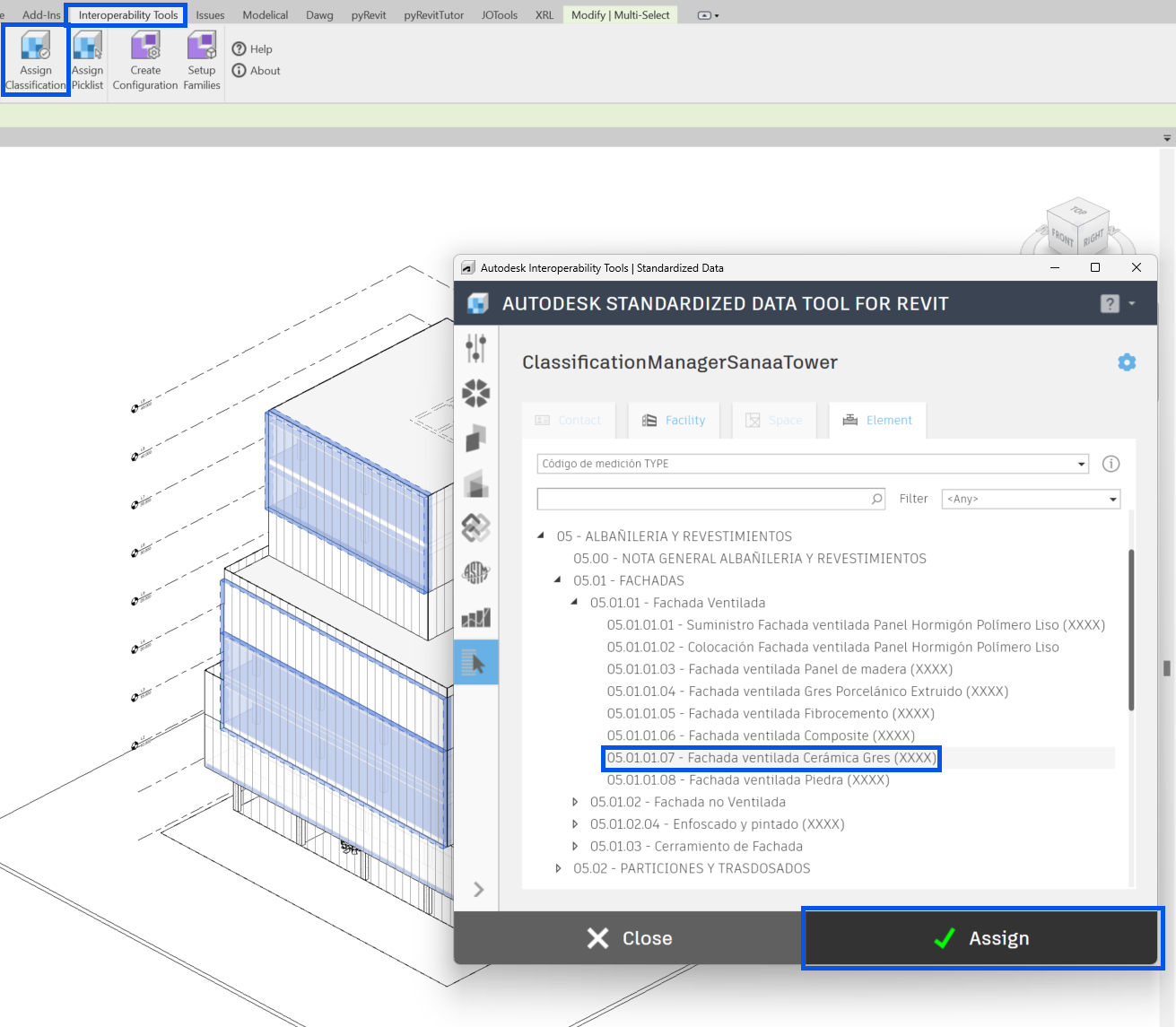This screenshot has height=1027, width=1176.
Task: Collapse the 05.01 - FACHADAS node
Action: coord(558,580)
